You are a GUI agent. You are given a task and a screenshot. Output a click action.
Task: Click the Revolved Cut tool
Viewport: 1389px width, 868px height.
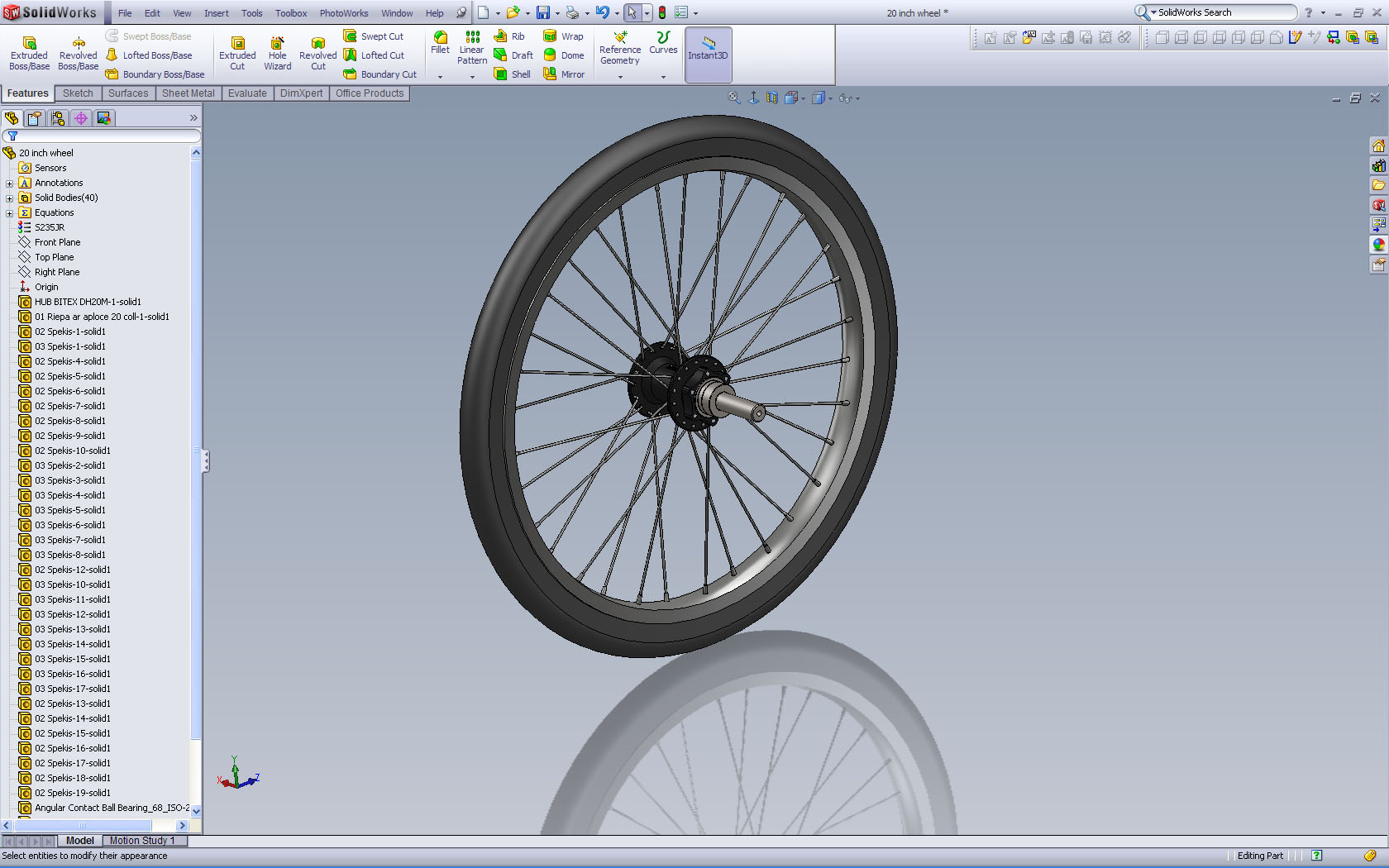pyautogui.click(x=318, y=54)
